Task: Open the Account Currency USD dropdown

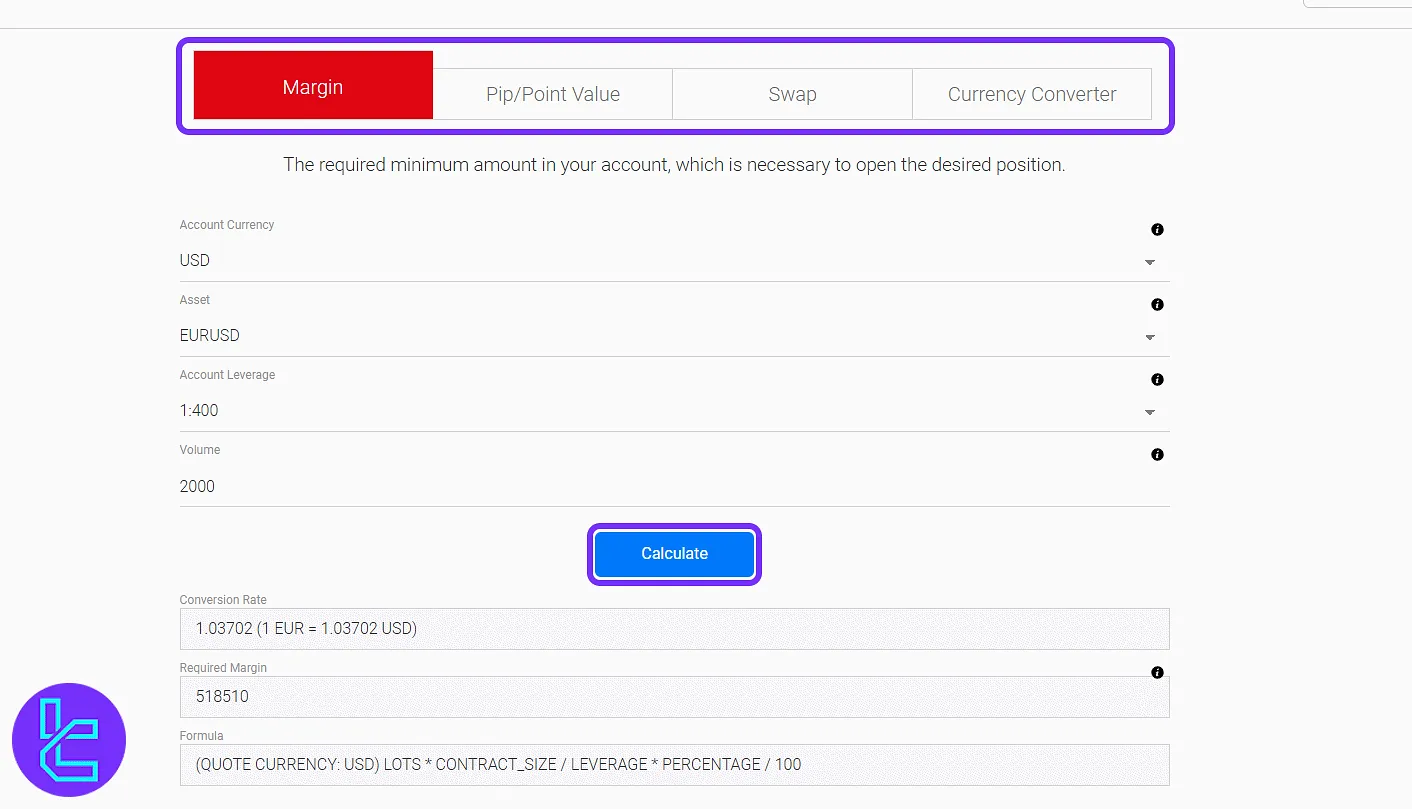Action: pos(674,261)
